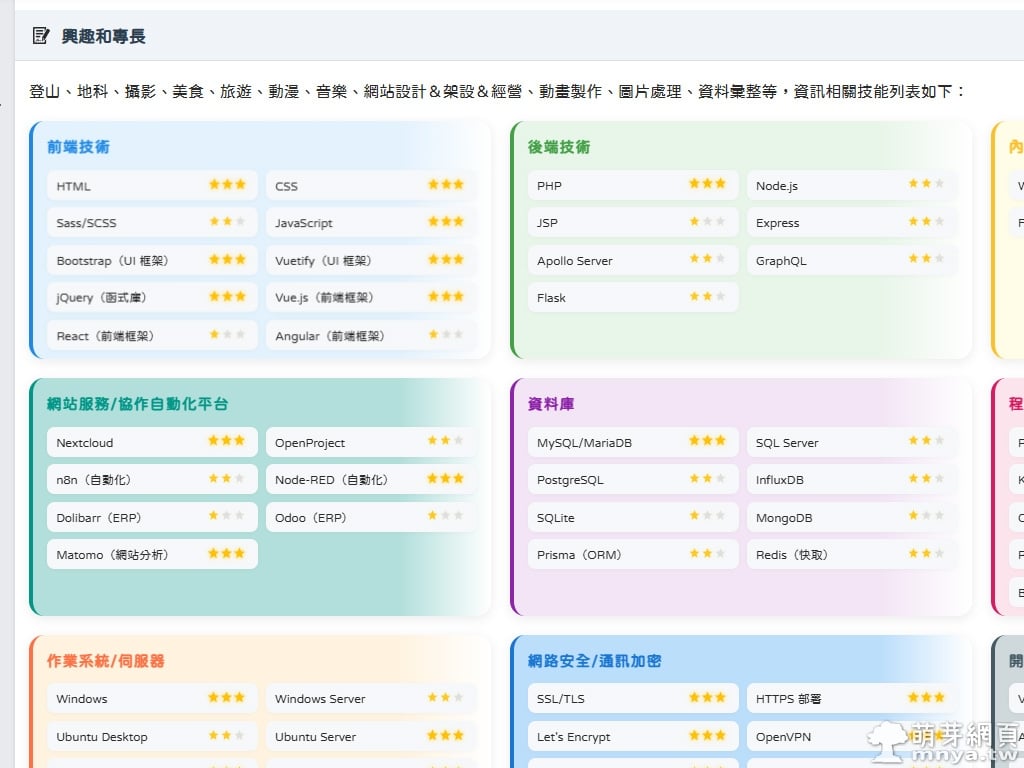This screenshot has height=768, width=1024.
Task: Click the stars next to MySQL/MariaDB
Action: (707, 441)
